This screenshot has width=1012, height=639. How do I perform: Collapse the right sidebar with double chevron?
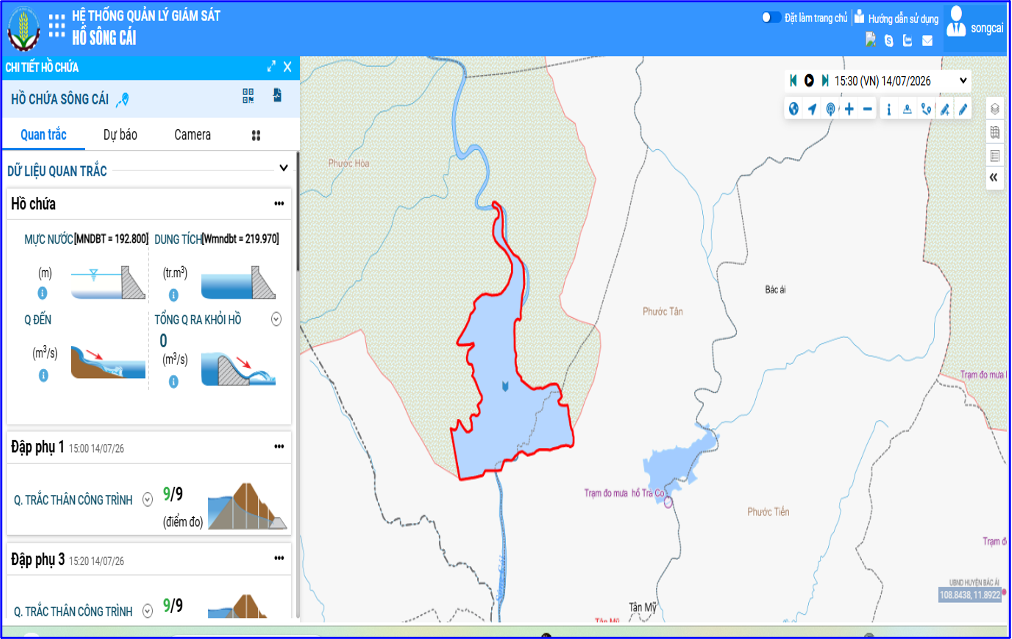993,178
